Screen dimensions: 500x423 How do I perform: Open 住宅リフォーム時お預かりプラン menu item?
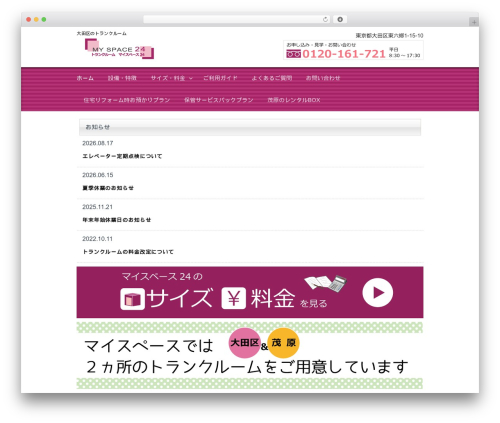point(127,100)
